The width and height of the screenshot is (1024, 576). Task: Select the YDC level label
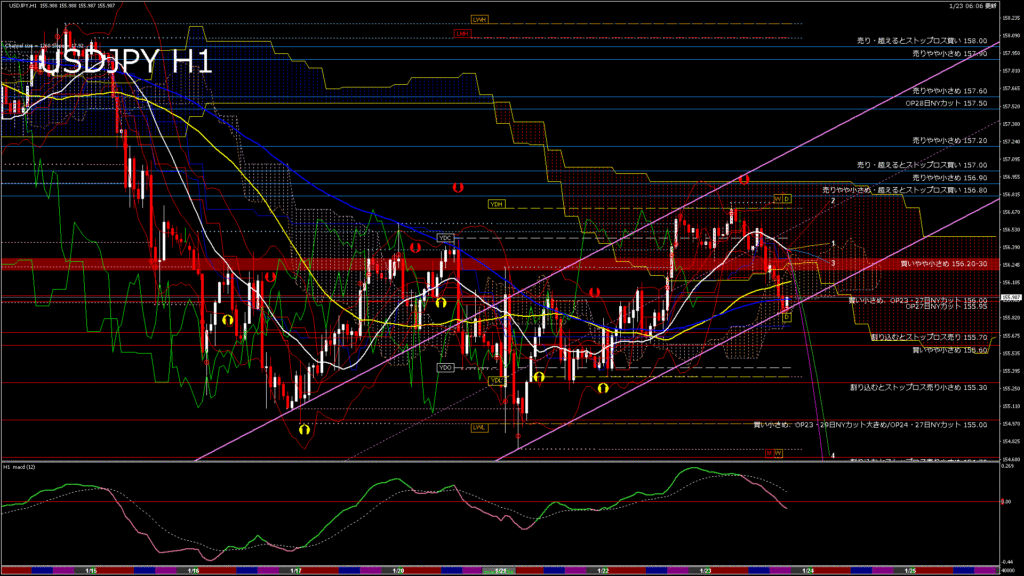pyautogui.click(x=446, y=238)
